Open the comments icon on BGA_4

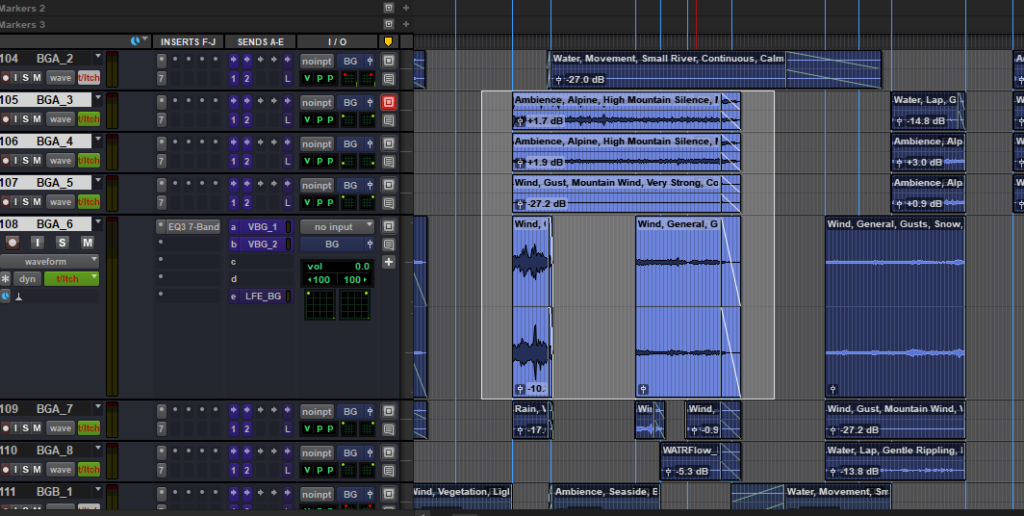click(389, 161)
